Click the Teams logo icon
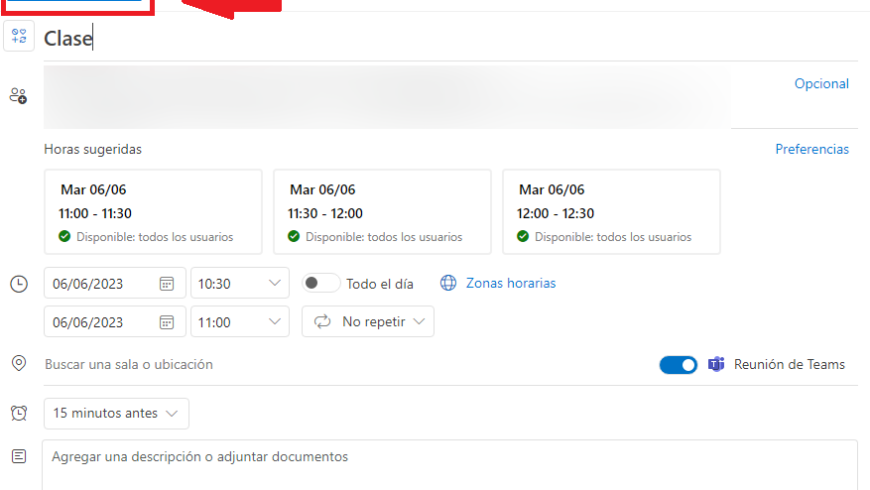This screenshot has height=490, width=870. pyautogui.click(x=716, y=364)
